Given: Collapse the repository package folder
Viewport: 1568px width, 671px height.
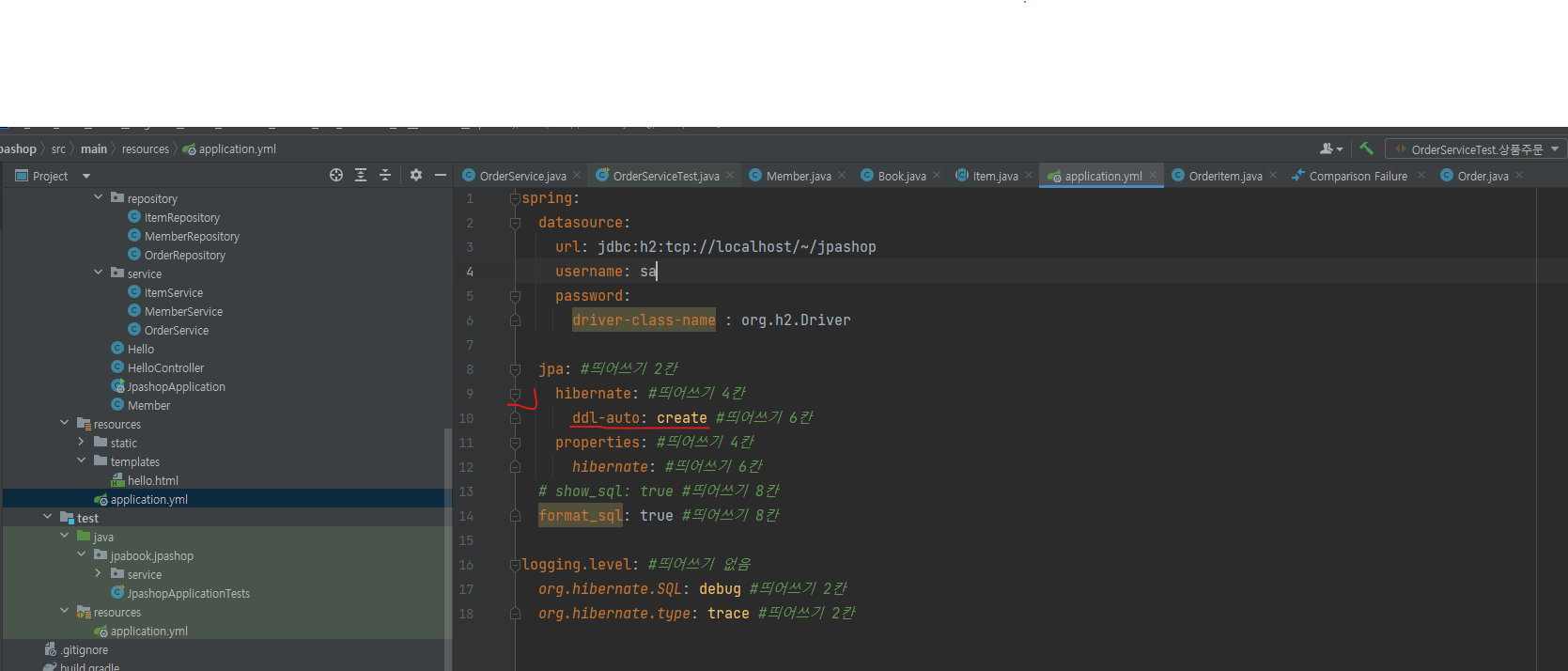Looking at the screenshot, I should pyautogui.click(x=99, y=197).
